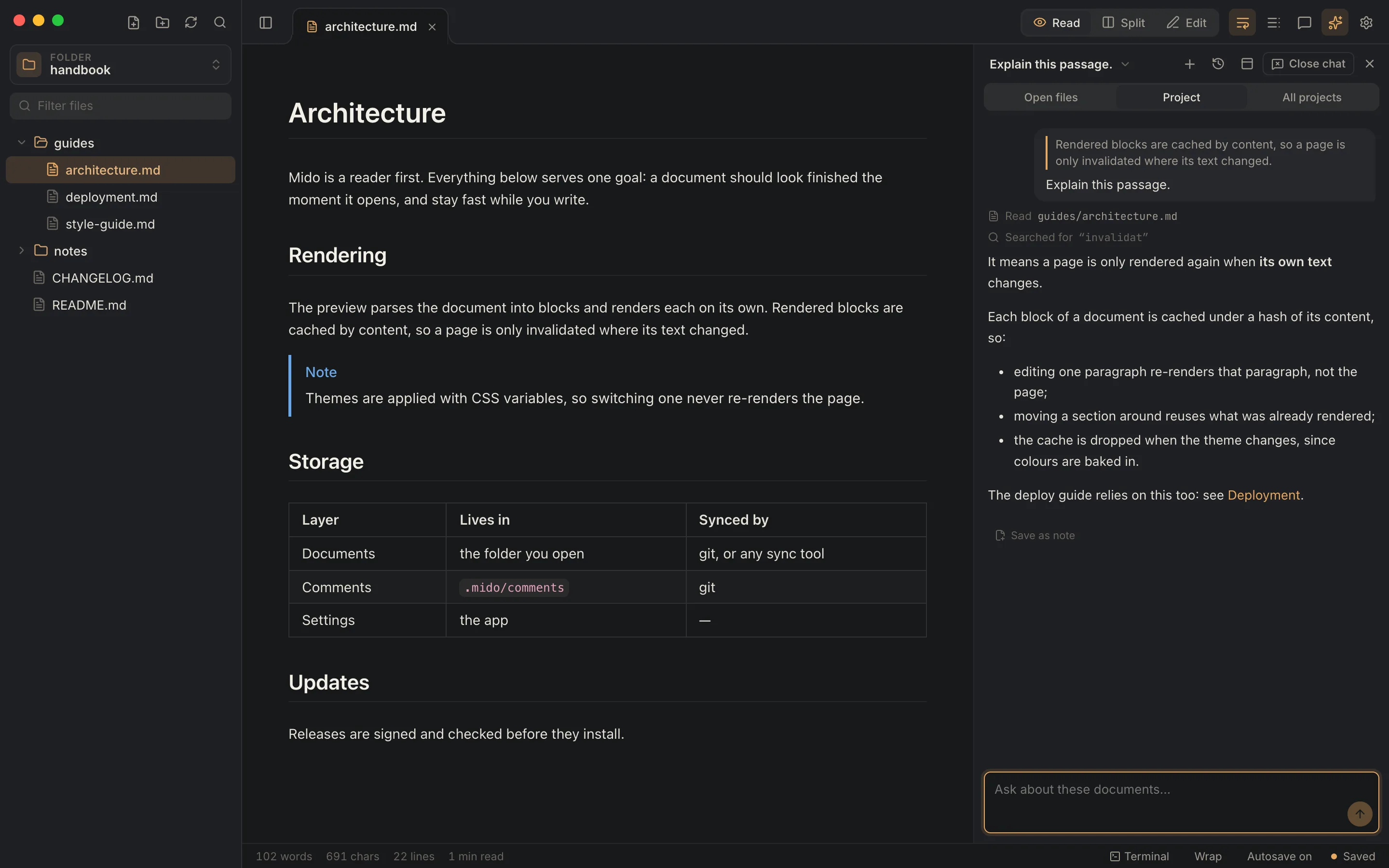Start a new chat with the plus icon
The image size is (1389, 868).
click(1189, 64)
